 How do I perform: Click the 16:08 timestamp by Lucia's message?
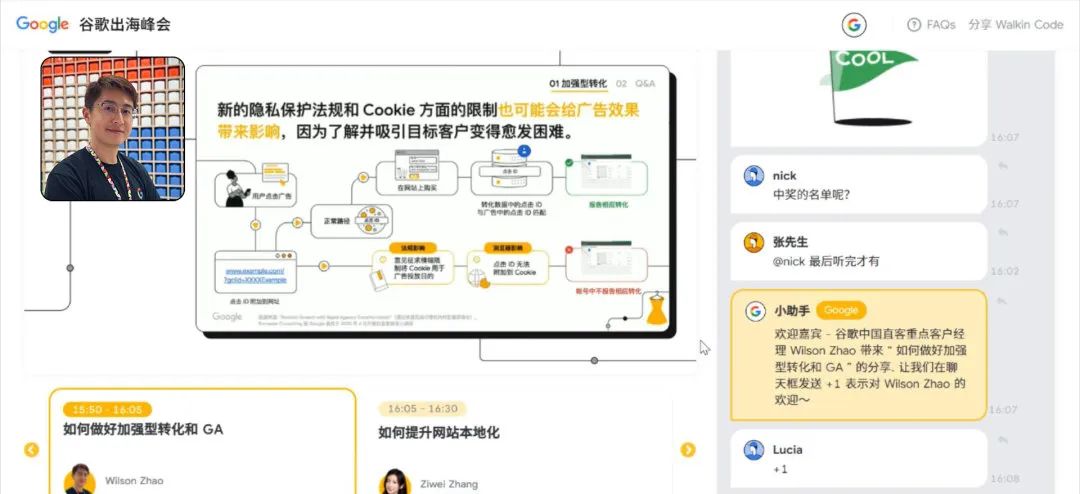tap(1004, 478)
